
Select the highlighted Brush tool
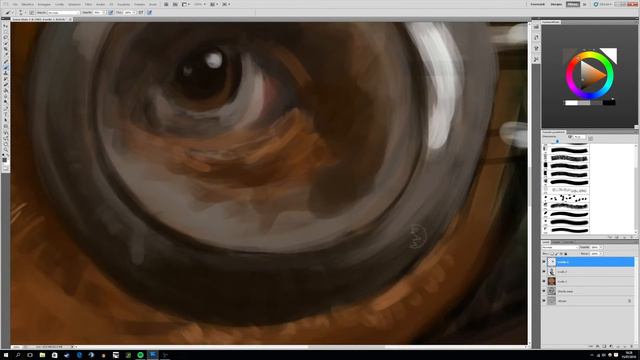[x=5, y=67]
